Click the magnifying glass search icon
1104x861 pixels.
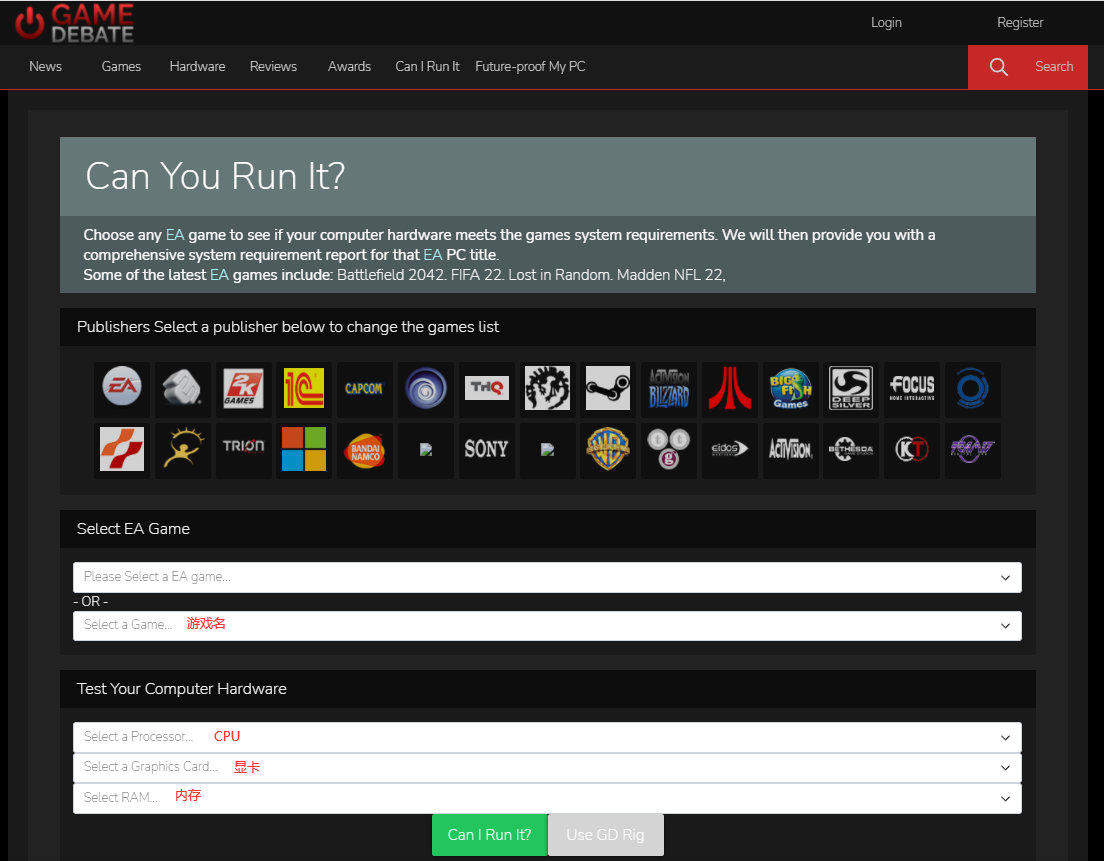998,67
